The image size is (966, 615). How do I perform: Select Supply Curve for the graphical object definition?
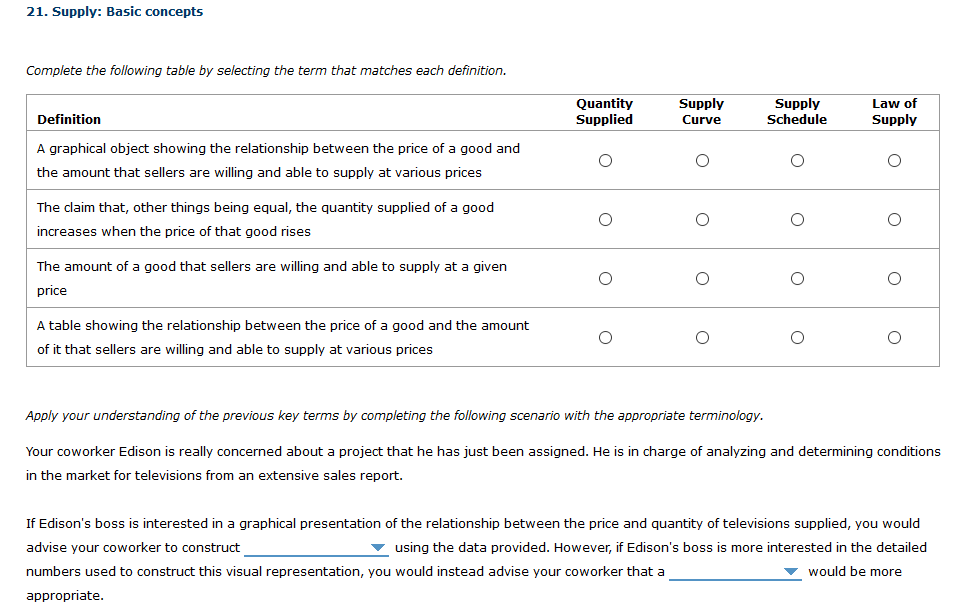(x=701, y=160)
